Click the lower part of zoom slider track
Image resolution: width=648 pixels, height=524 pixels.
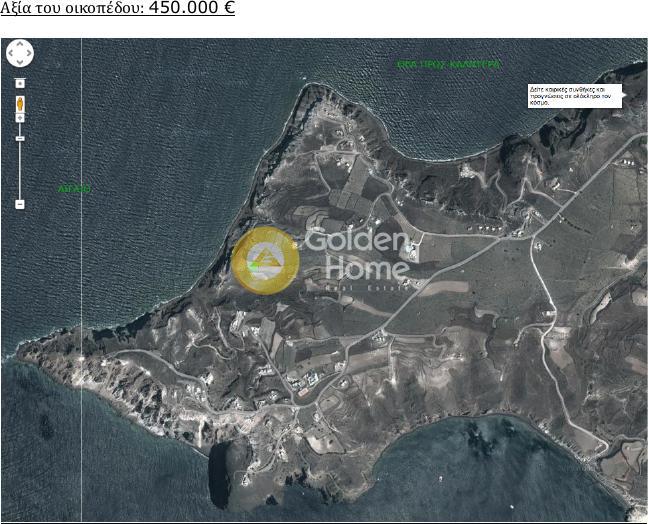(x=20, y=175)
